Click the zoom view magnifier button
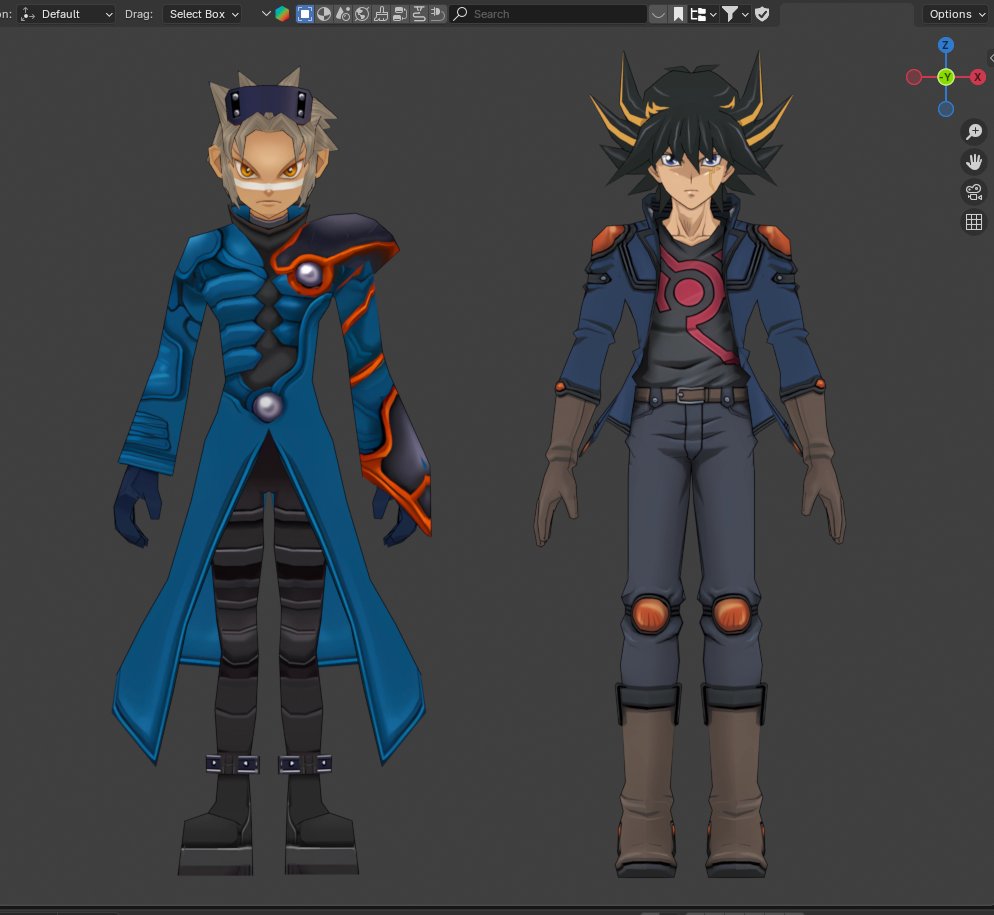This screenshot has width=994, height=915. (x=974, y=132)
